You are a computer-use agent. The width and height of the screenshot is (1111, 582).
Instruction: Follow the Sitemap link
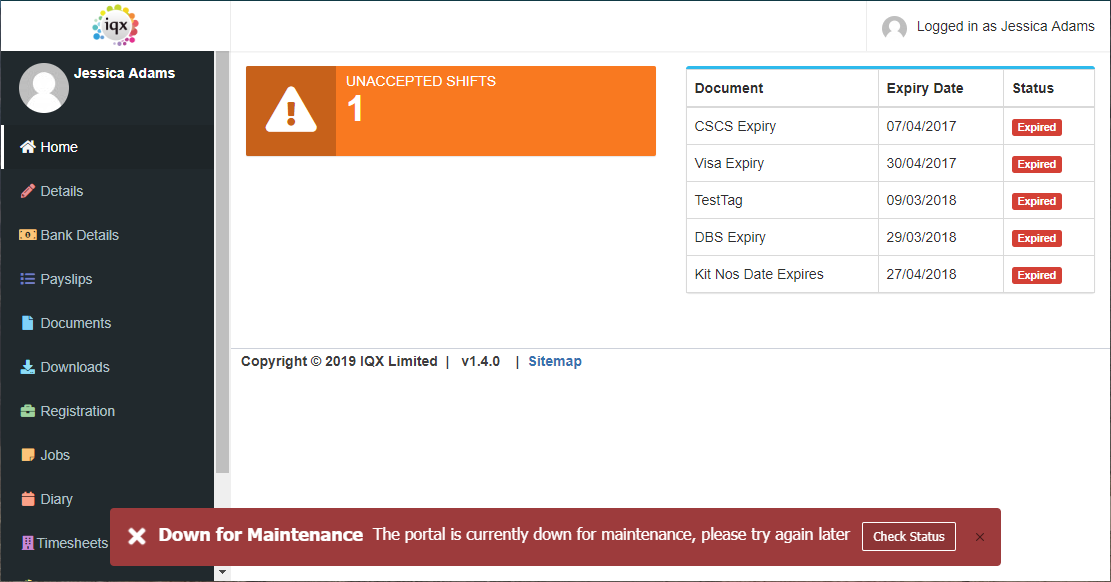(555, 361)
